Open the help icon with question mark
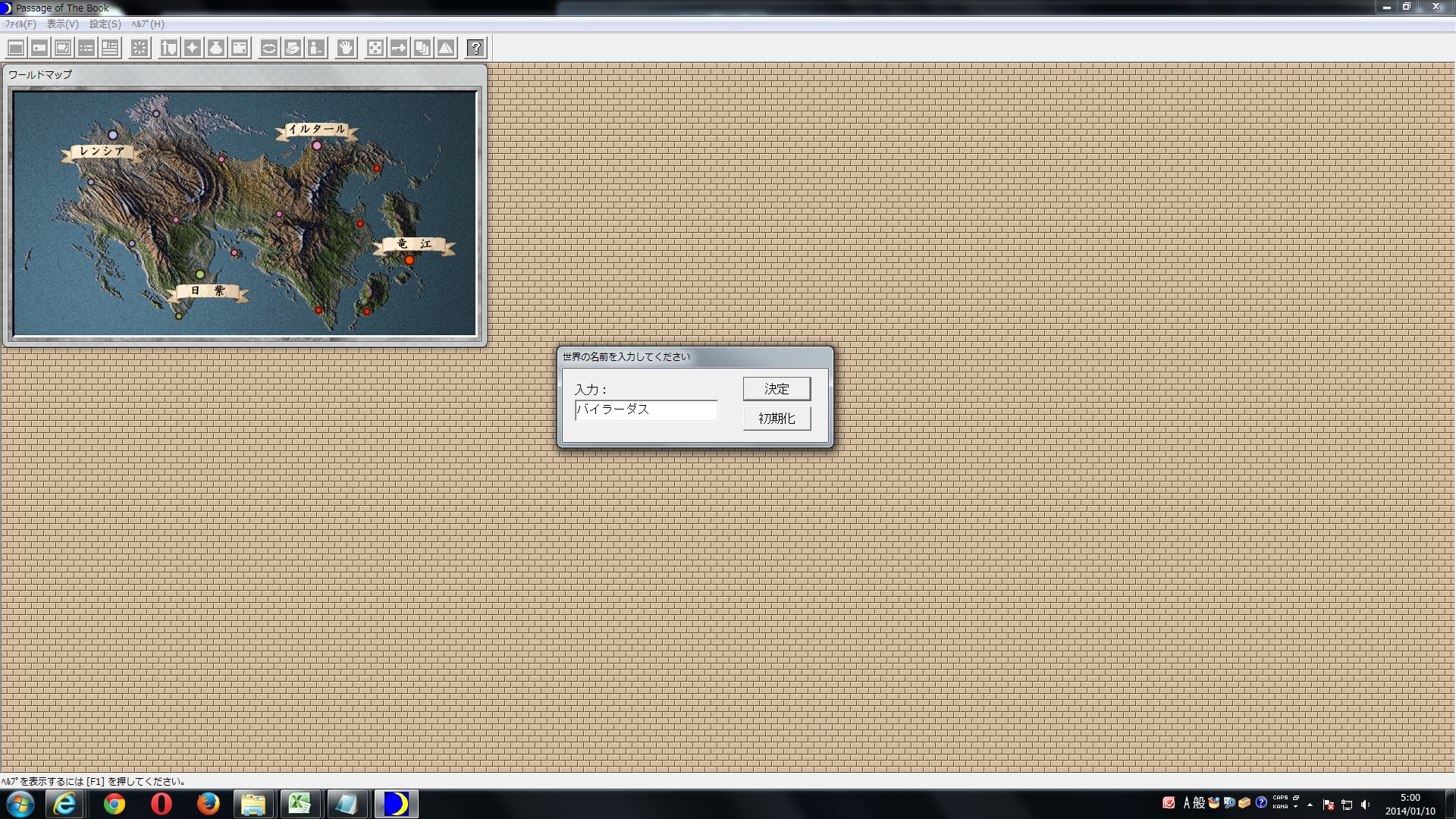This screenshot has height=819, width=1456. tap(475, 48)
